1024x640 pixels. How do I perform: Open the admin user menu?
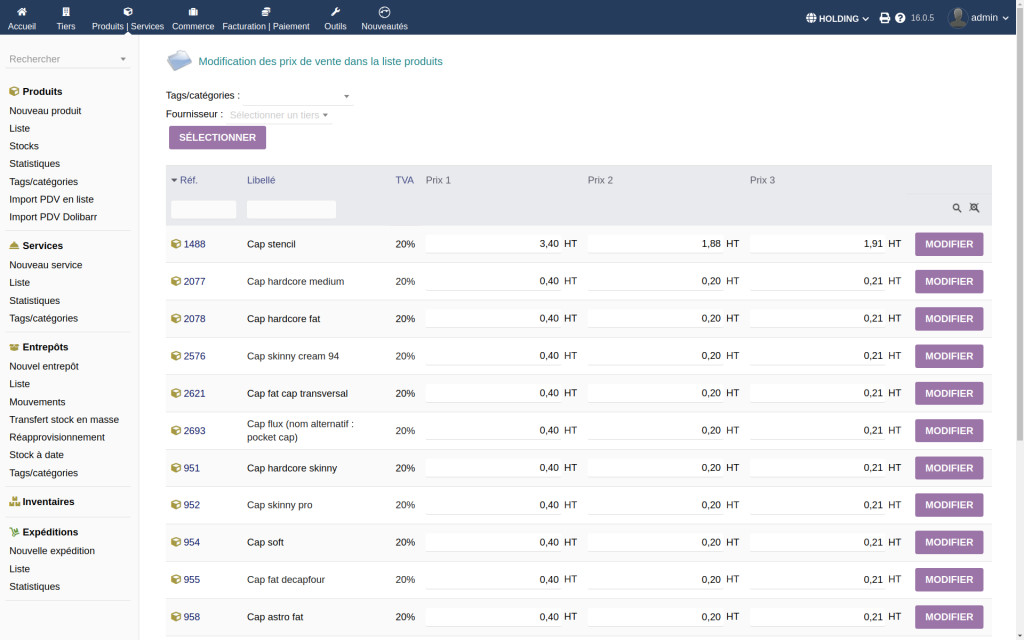[x=977, y=18]
